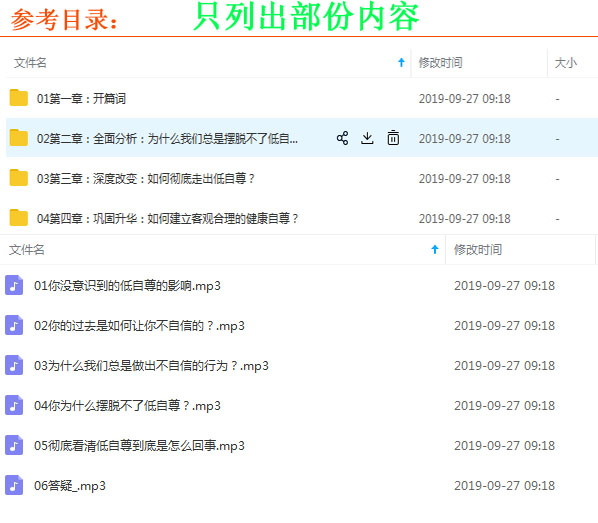Toggle sort arrow in lower 文件名 header
Viewport: 598px width, 523px height.
point(435,249)
